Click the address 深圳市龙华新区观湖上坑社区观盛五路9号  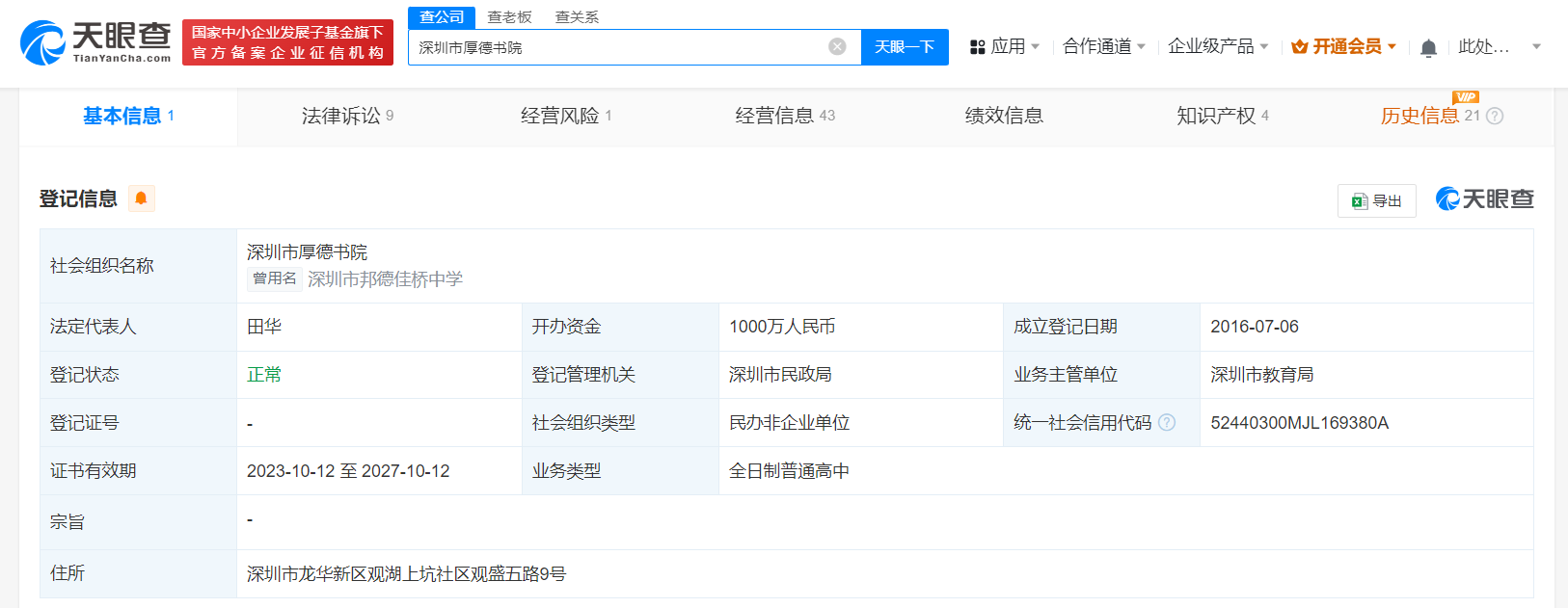click(x=406, y=574)
